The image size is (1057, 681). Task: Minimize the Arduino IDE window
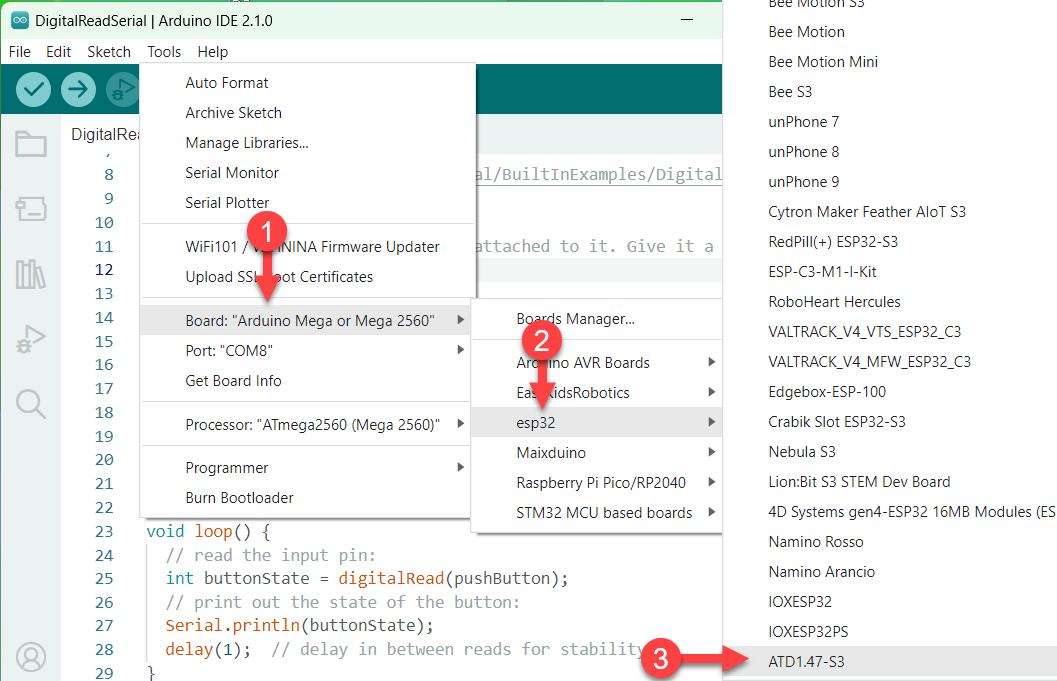[x=687, y=20]
